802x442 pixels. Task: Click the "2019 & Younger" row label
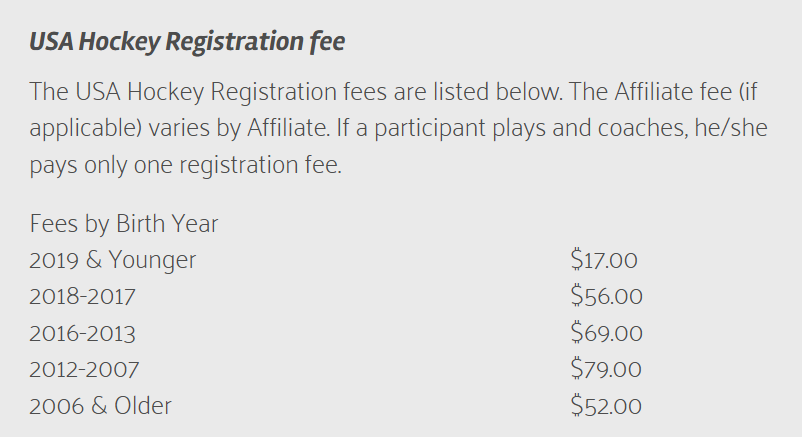pos(113,261)
